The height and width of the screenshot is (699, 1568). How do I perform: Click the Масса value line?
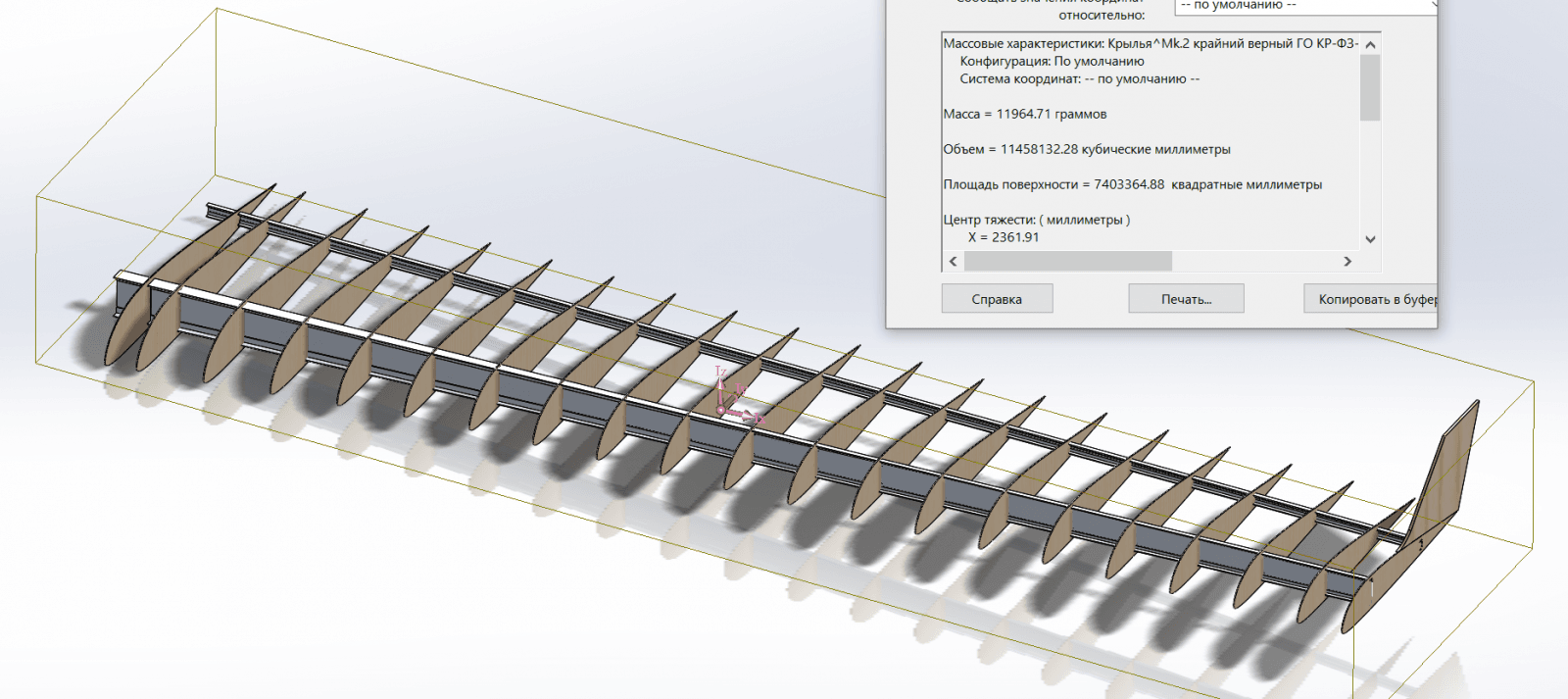point(1025,115)
